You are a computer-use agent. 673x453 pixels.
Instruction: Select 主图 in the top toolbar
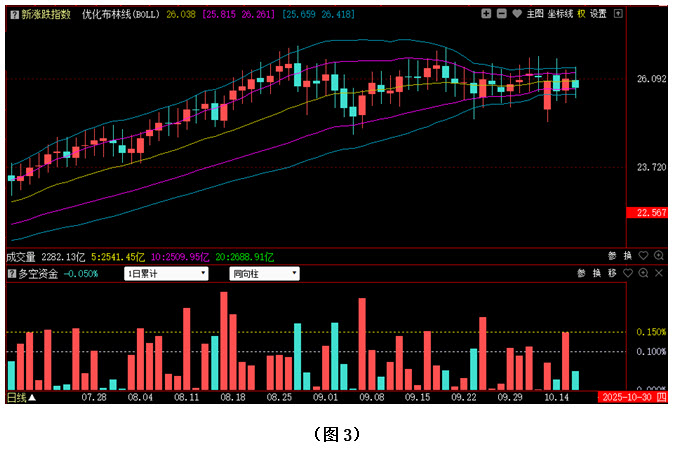click(x=533, y=14)
